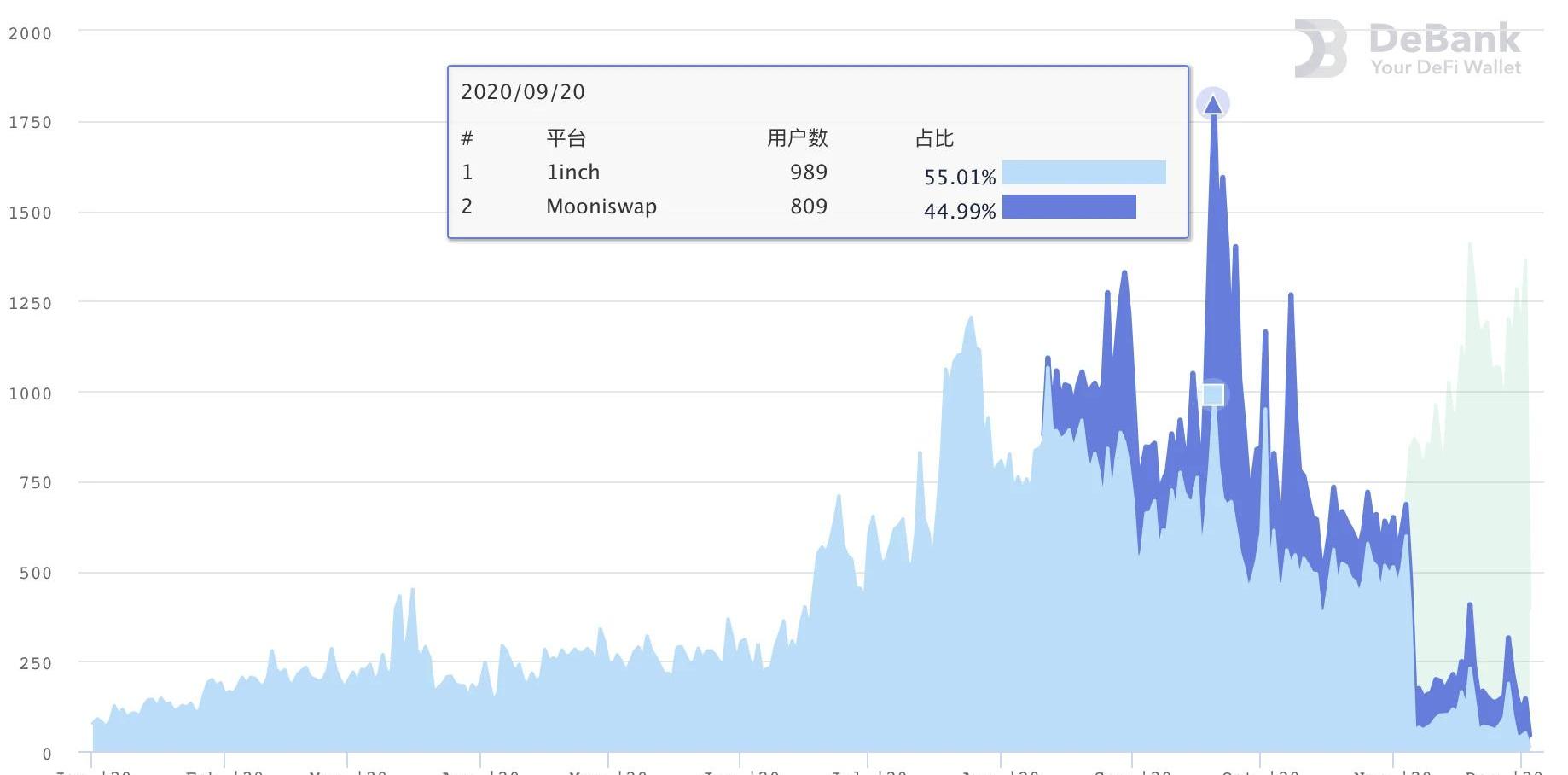Click the 989 user count value

click(808, 172)
